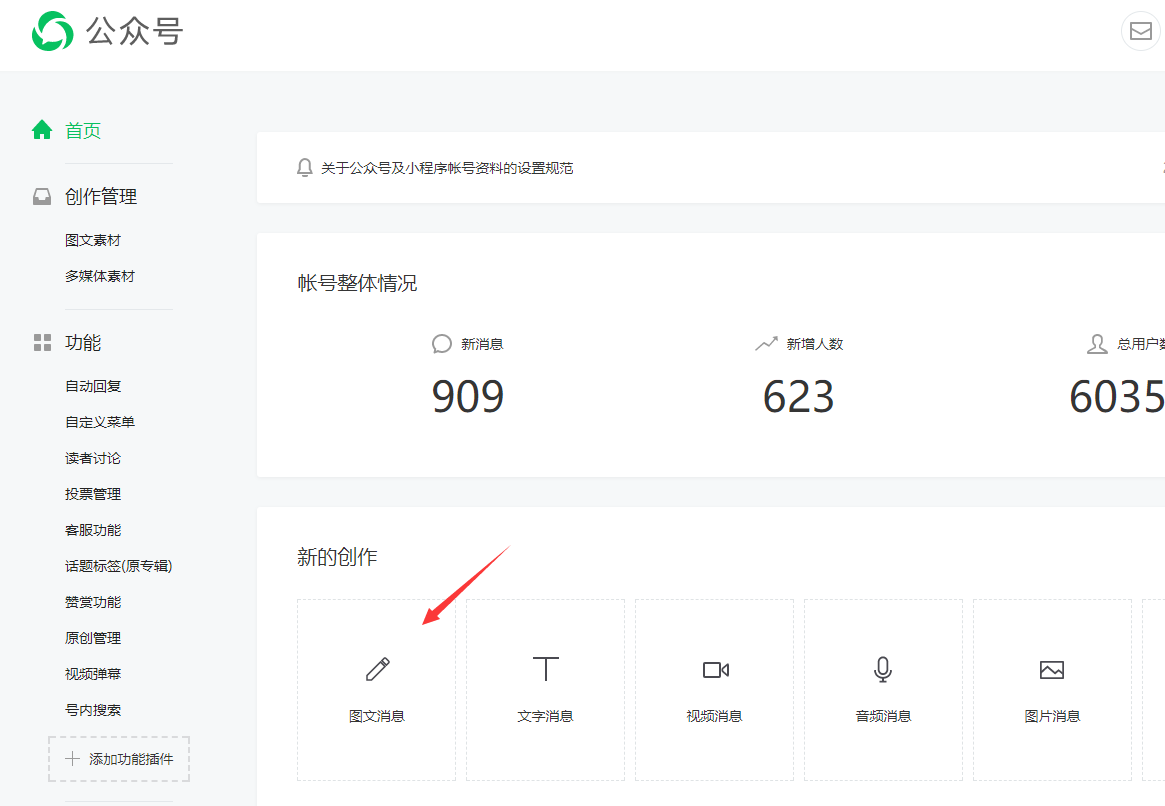Viewport: 1165px width, 806px height.
Task: Click the picture icon for 图片消息
Action: click(x=1052, y=668)
